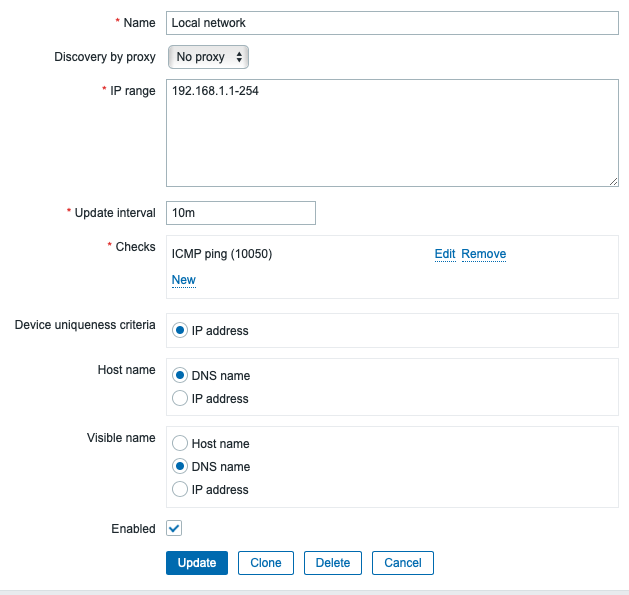The width and height of the screenshot is (629, 595).
Task: Click the Name input field
Action: pyautogui.click(x=392, y=23)
